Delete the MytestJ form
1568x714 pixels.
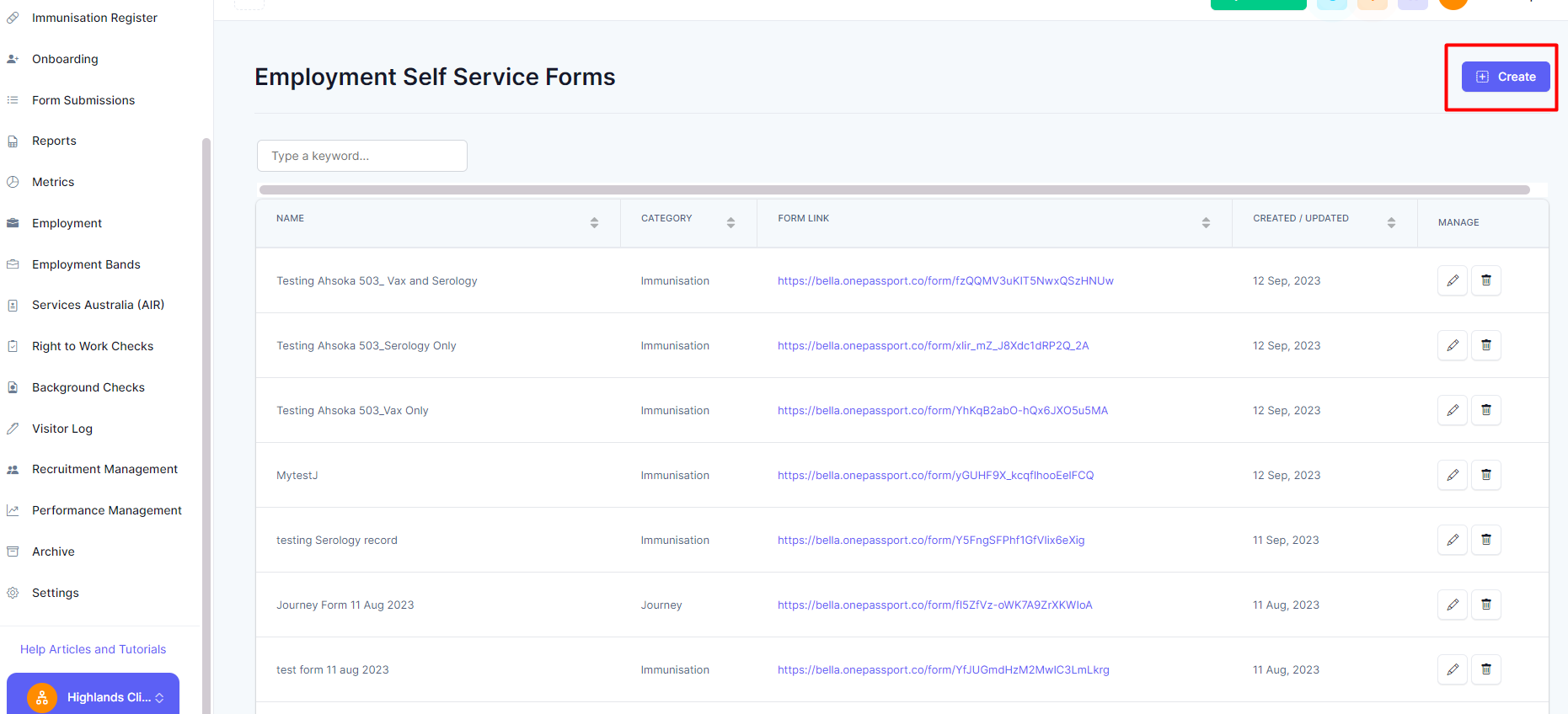point(1486,475)
